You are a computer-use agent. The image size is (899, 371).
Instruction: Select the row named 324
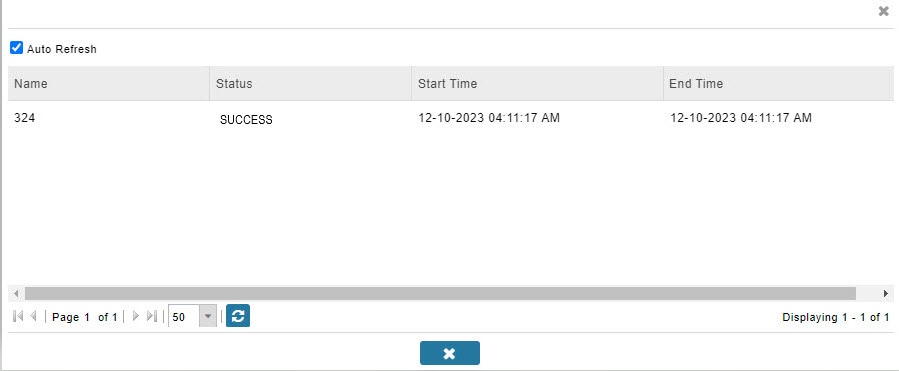point(451,119)
